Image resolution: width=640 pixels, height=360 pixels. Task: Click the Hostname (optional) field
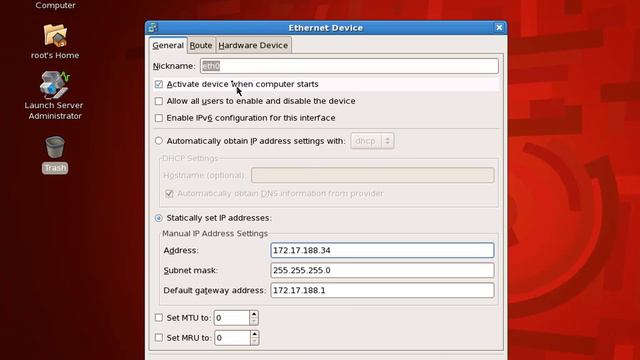click(373, 175)
